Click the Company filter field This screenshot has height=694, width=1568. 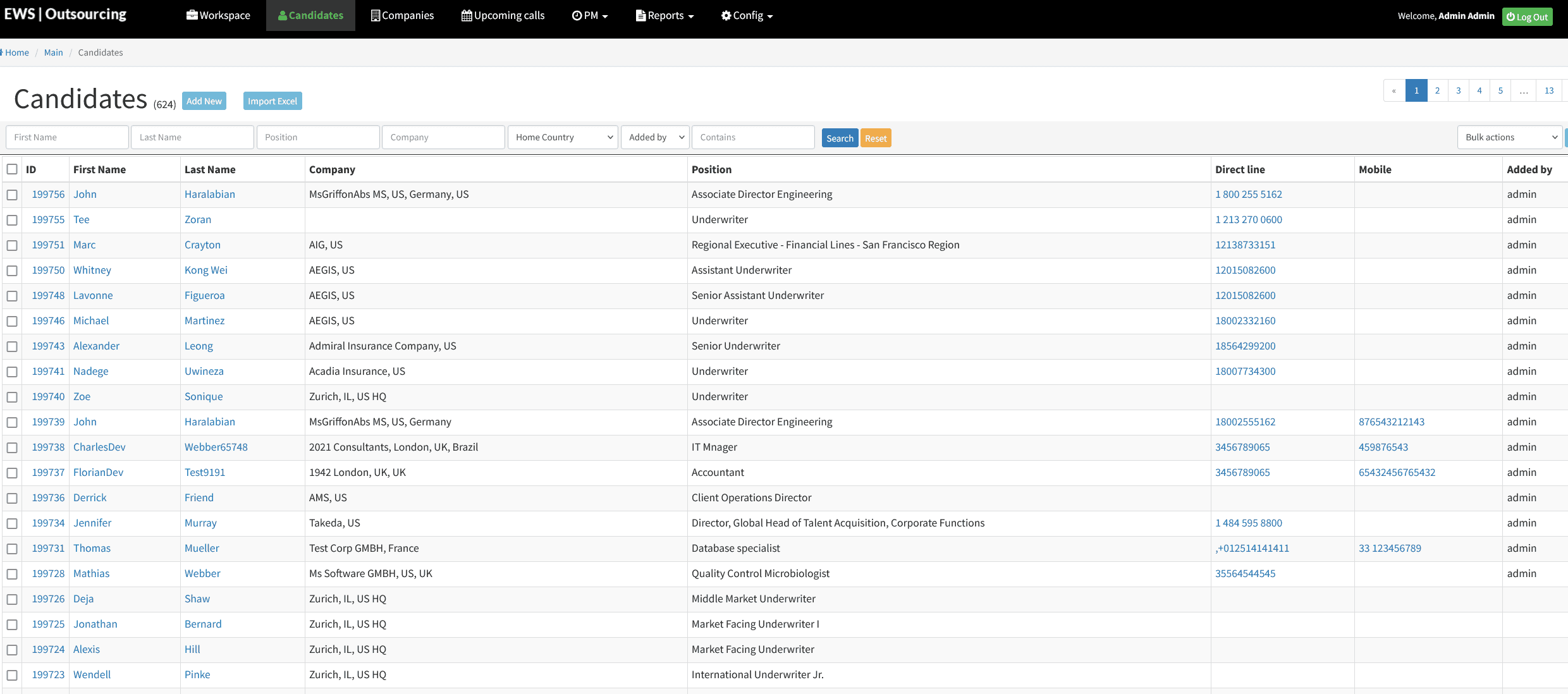(443, 137)
